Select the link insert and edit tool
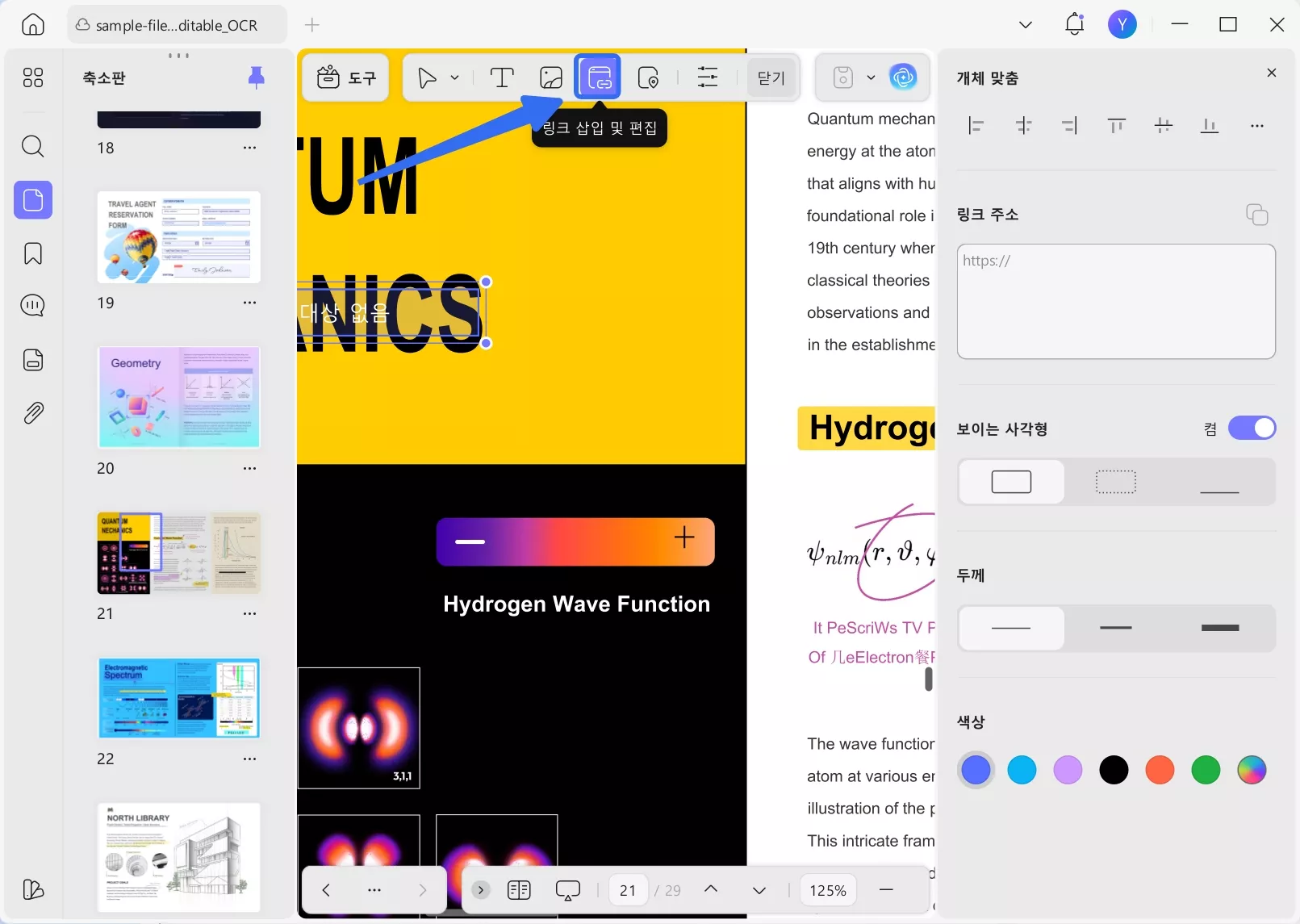Viewport: 1300px width, 924px height. [x=598, y=77]
